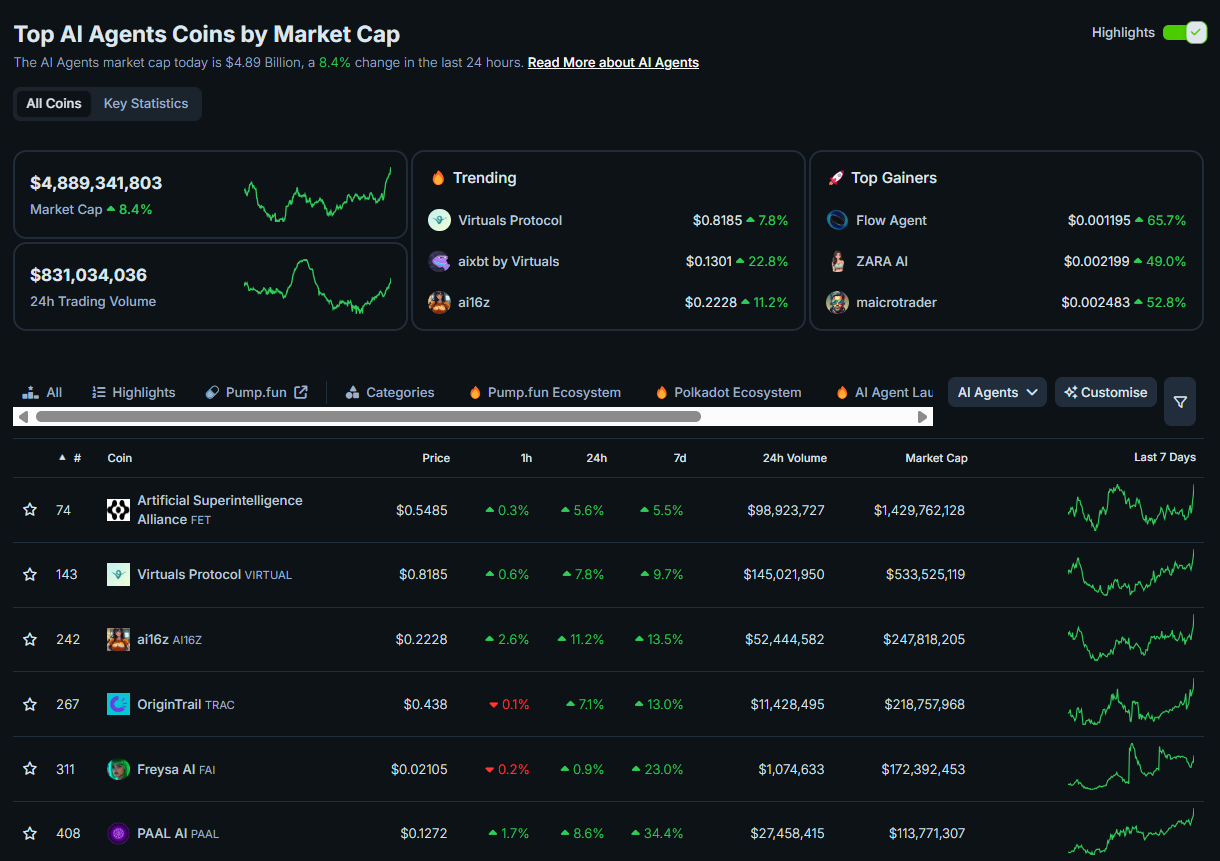The image size is (1220, 861).
Task: Click the aixbt by Virtuals logo
Action: tap(439, 261)
